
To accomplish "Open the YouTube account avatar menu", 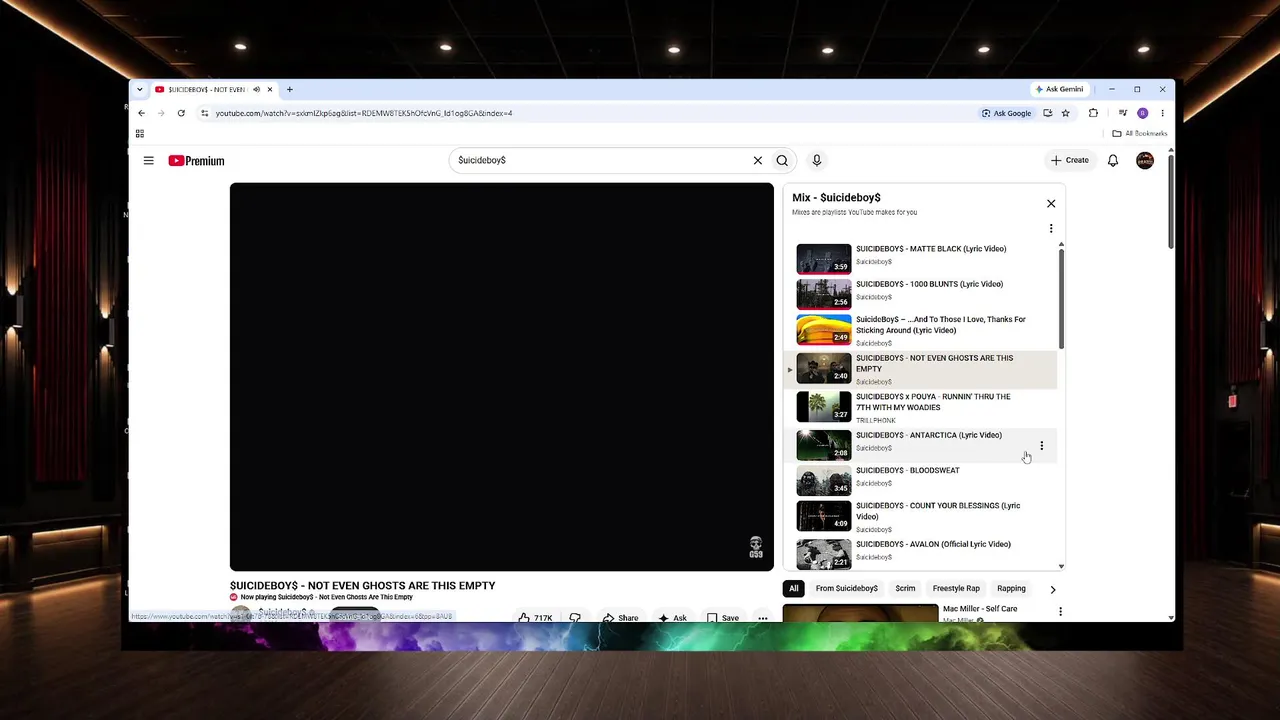I will tap(1145, 160).
